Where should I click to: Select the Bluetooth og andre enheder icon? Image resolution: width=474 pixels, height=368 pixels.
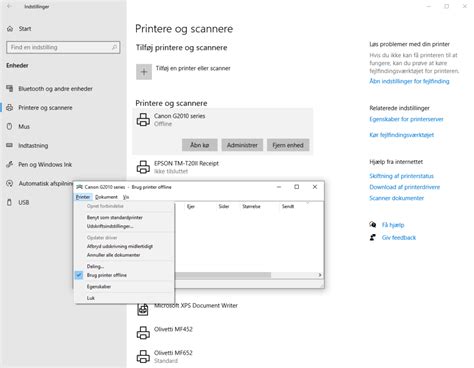coord(10,89)
